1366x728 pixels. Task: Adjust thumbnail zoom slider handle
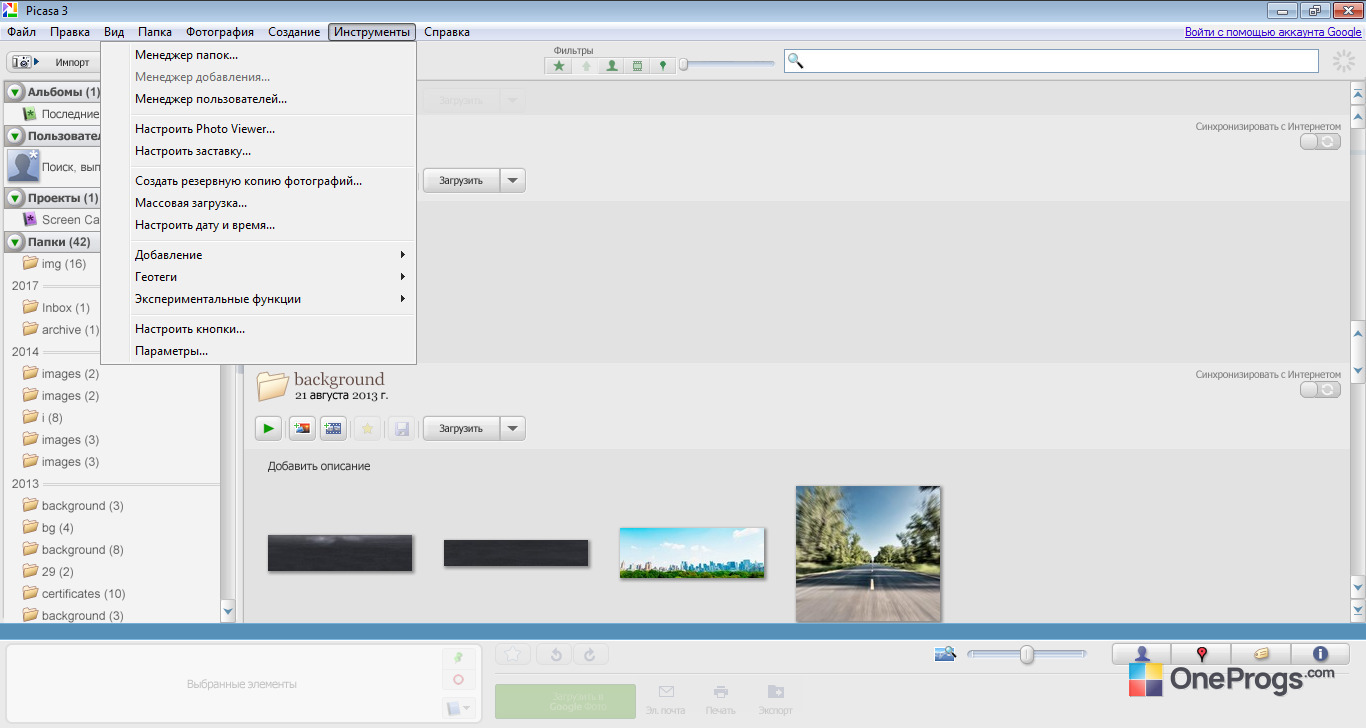click(1027, 654)
